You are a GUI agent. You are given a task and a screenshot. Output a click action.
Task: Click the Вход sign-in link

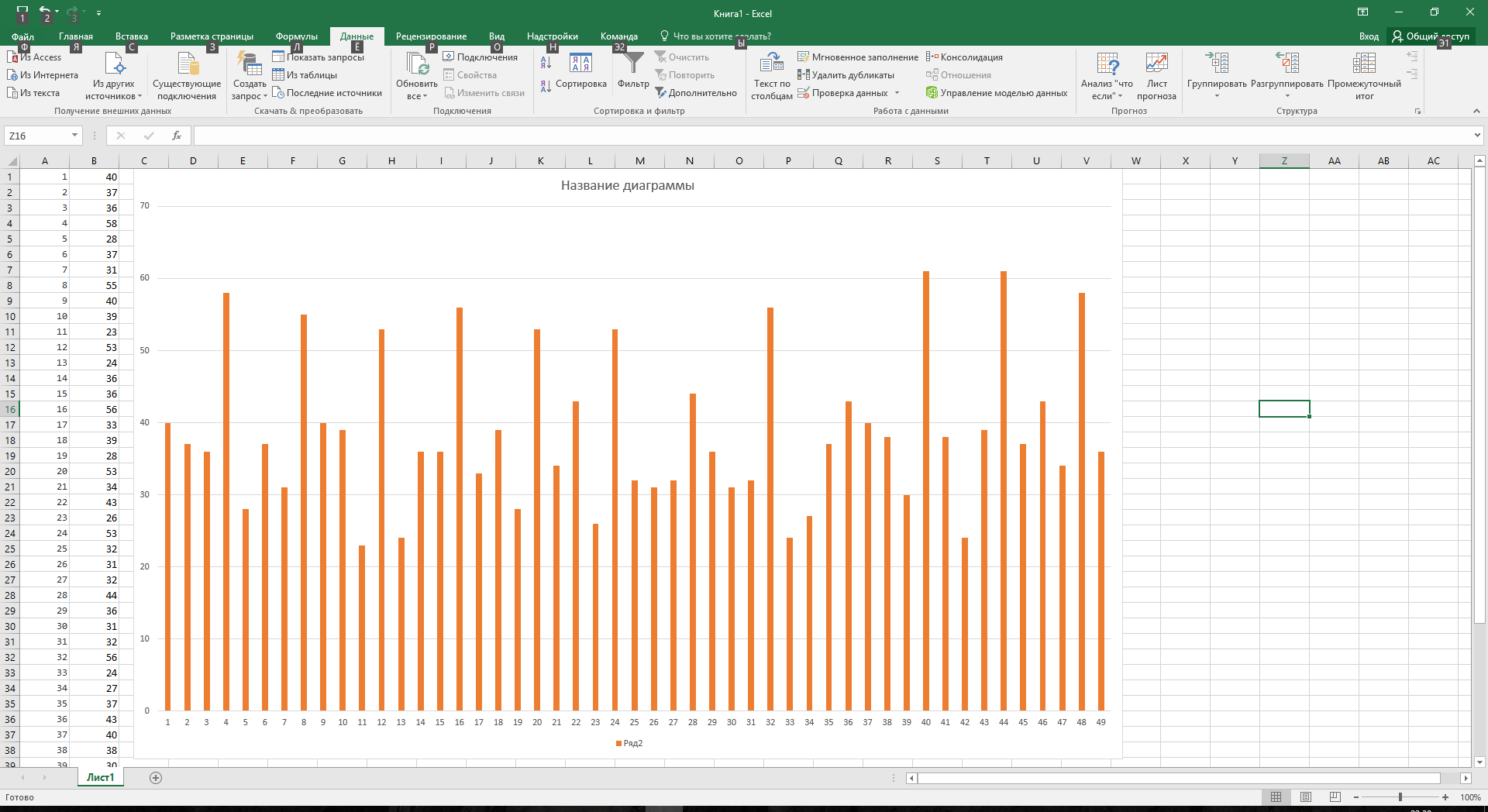[1369, 36]
